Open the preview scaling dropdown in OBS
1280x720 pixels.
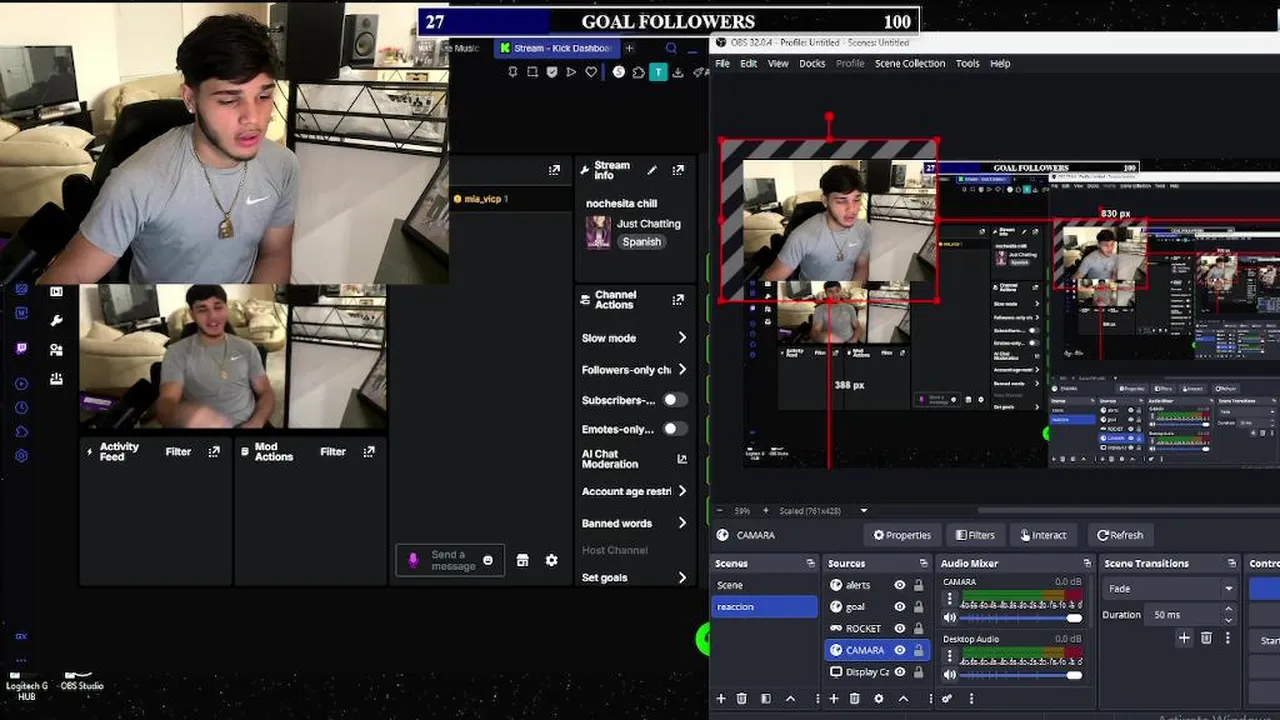pos(864,511)
